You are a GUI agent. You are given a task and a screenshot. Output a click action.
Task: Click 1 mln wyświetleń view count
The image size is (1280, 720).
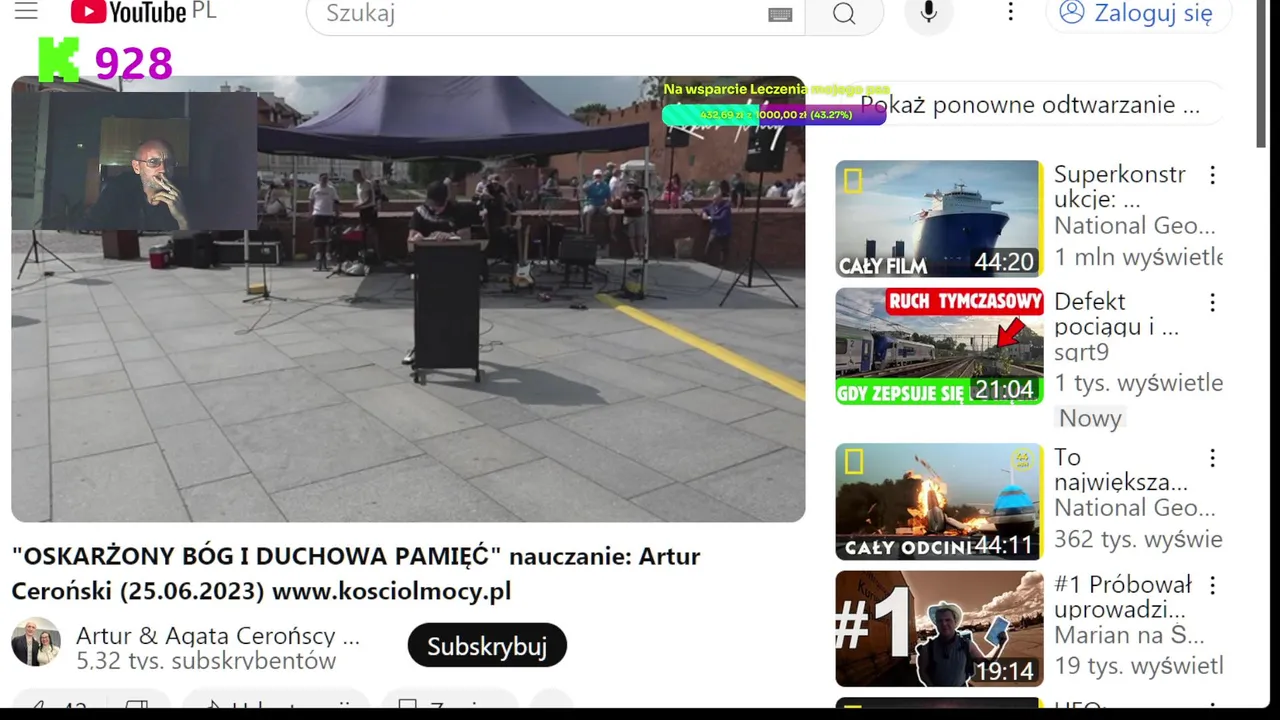coord(1138,257)
